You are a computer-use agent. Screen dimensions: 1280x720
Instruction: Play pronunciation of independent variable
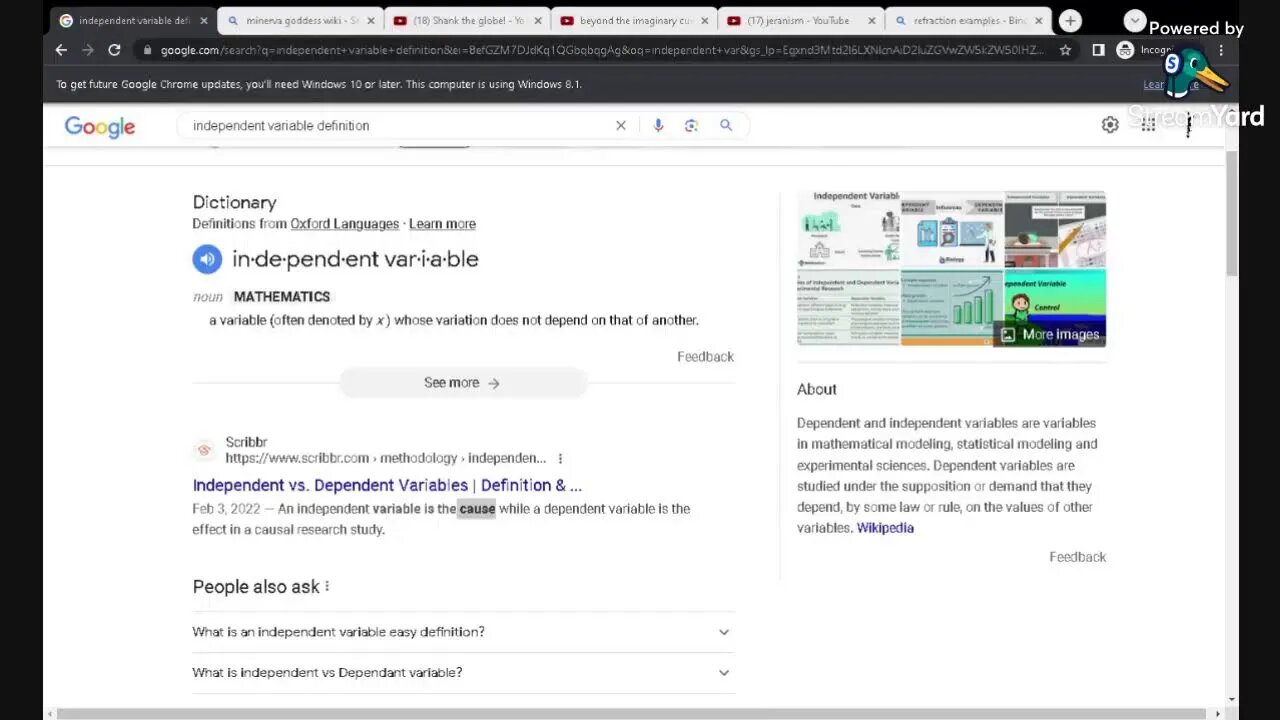tap(207, 259)
